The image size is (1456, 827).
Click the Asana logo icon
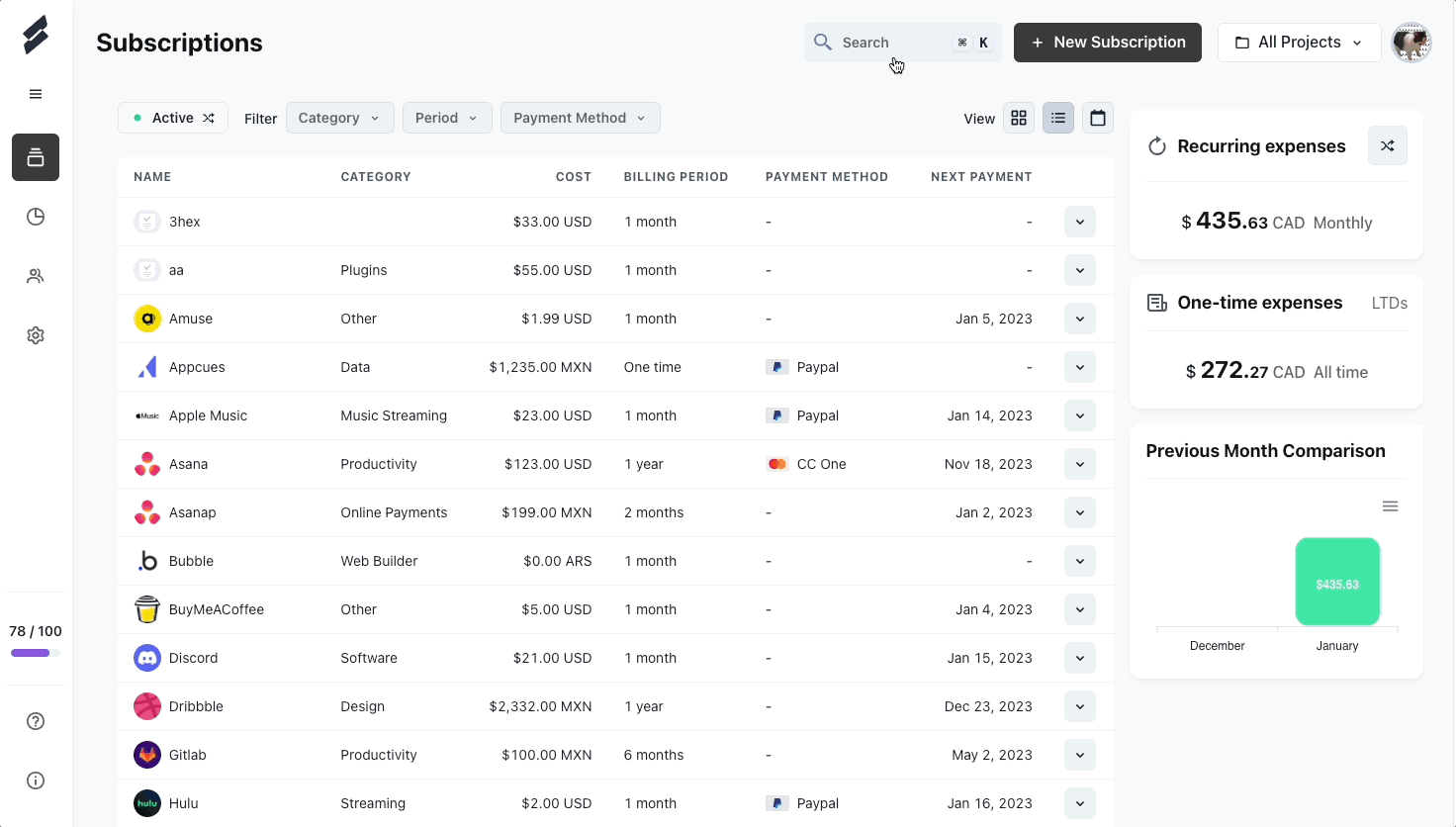tap(147, 464)
